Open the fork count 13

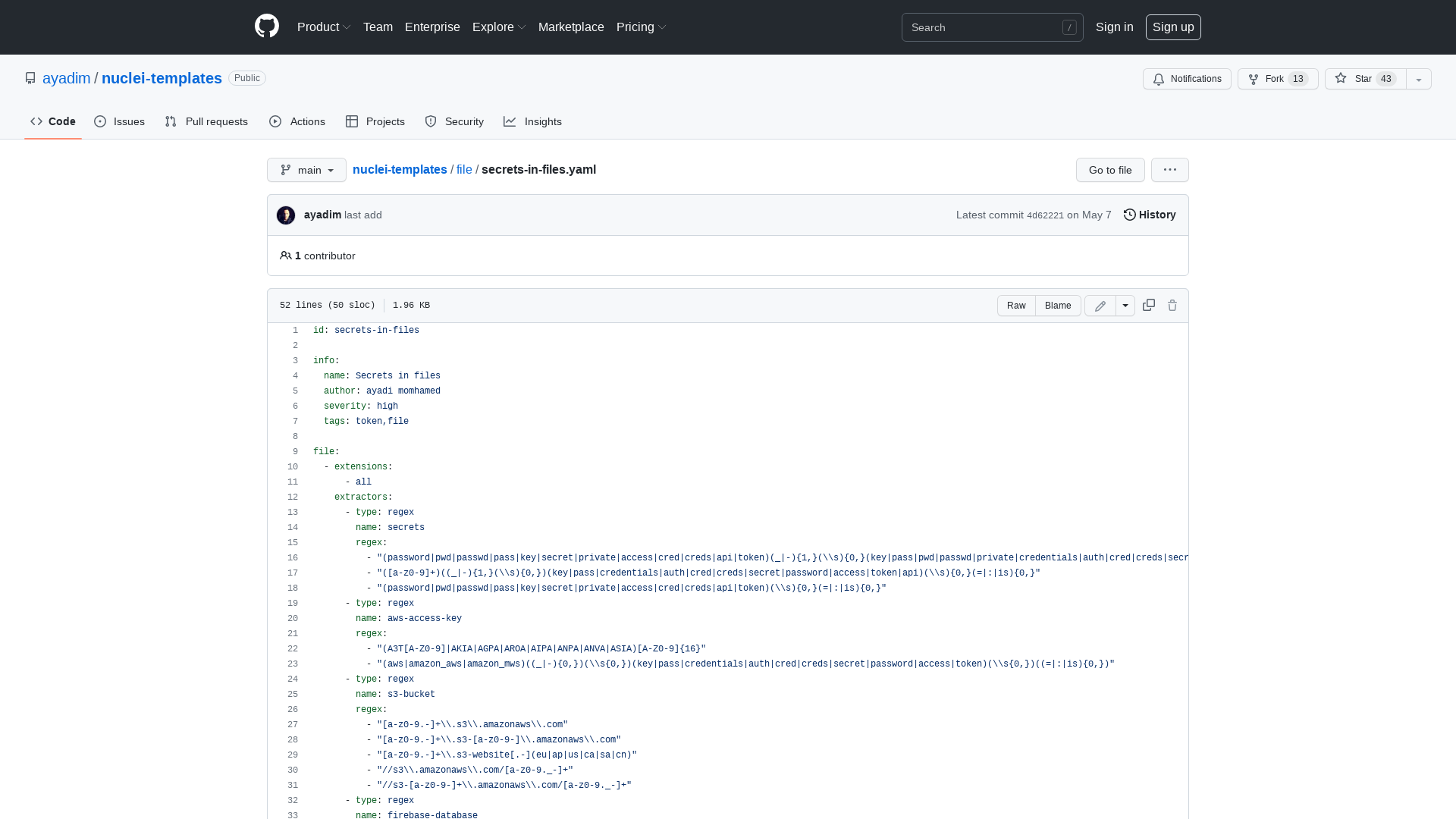pos(1298,79)
